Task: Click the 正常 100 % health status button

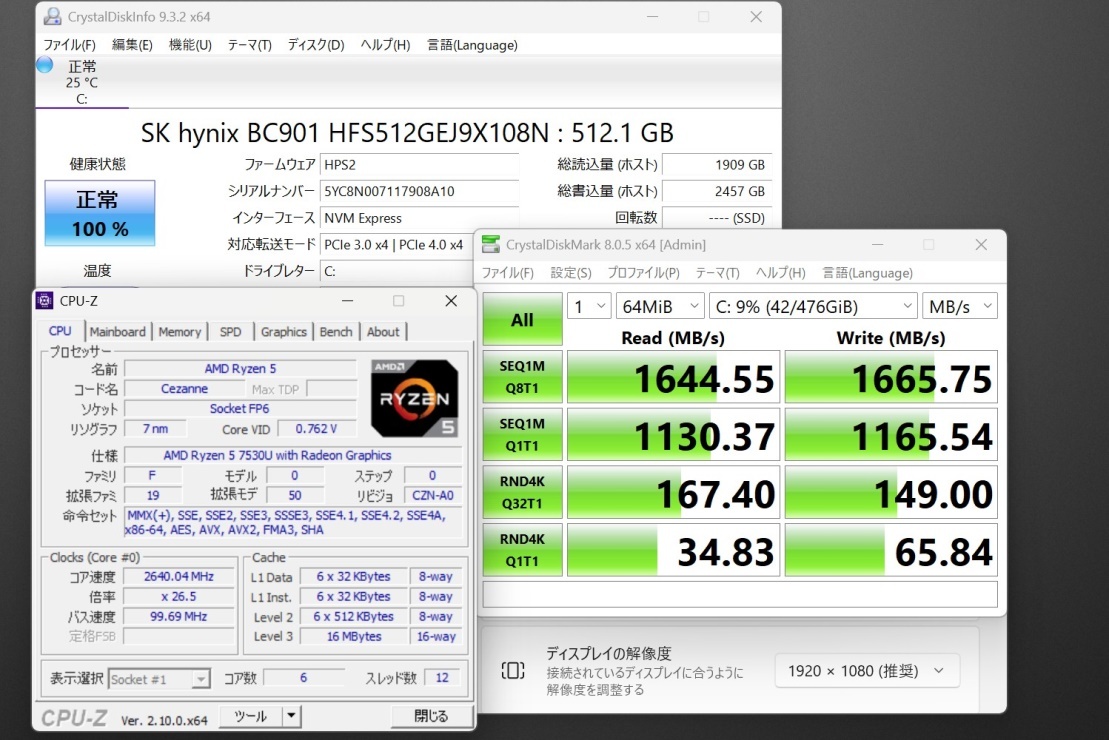Action: tap(100, 213)
